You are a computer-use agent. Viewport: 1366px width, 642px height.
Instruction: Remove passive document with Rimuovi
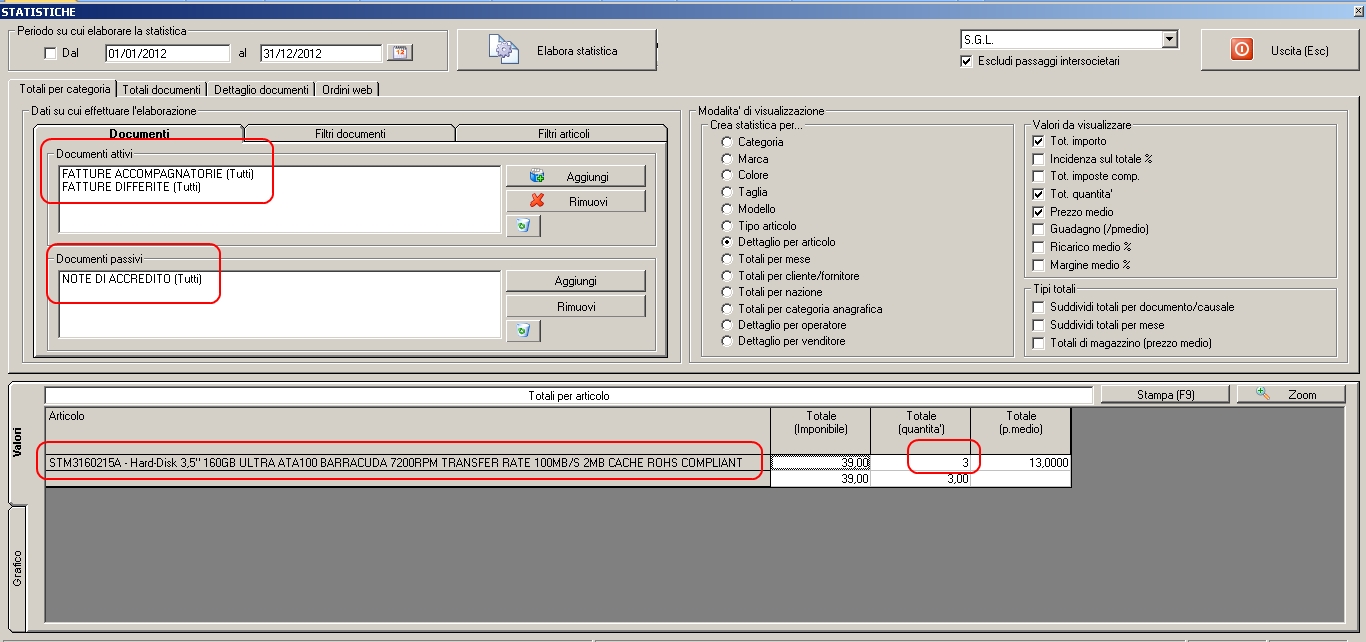point(576,306)
